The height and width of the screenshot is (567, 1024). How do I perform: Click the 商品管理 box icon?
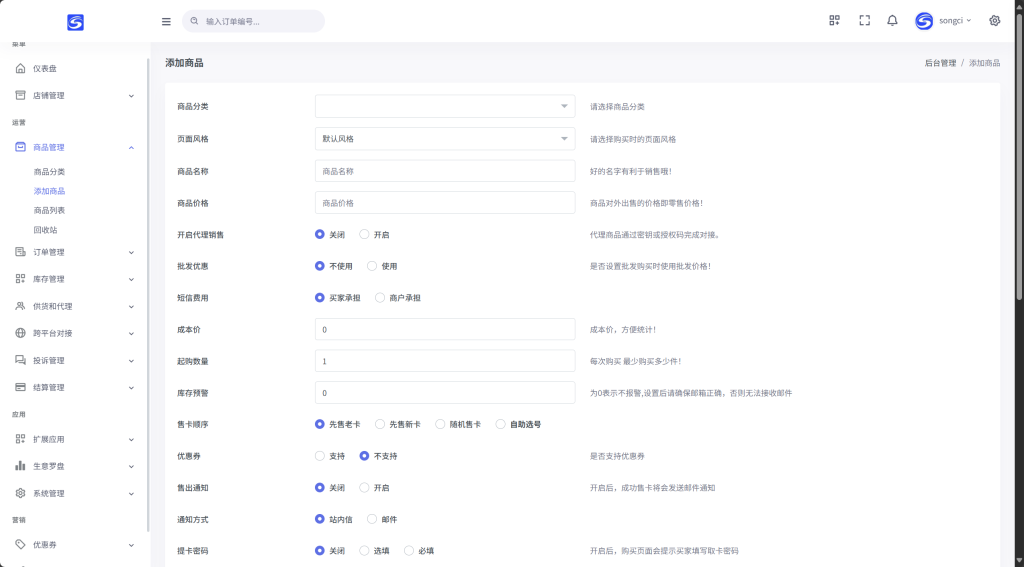click(20, 148)
